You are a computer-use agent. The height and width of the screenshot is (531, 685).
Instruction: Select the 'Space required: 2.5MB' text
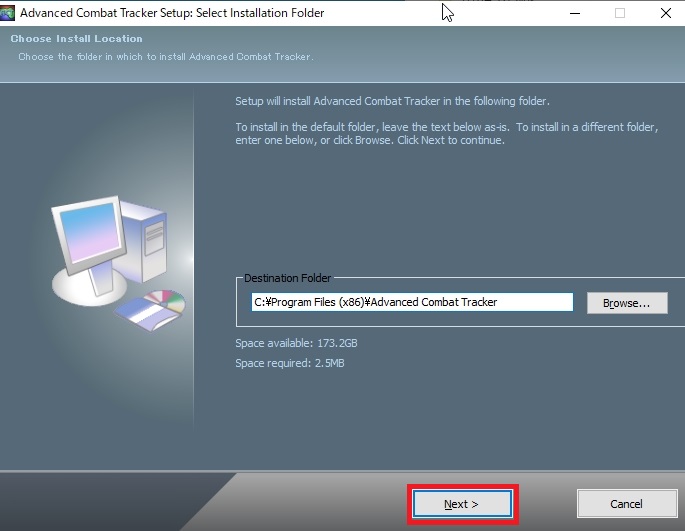pyautogui.click(x=290, y=363)
